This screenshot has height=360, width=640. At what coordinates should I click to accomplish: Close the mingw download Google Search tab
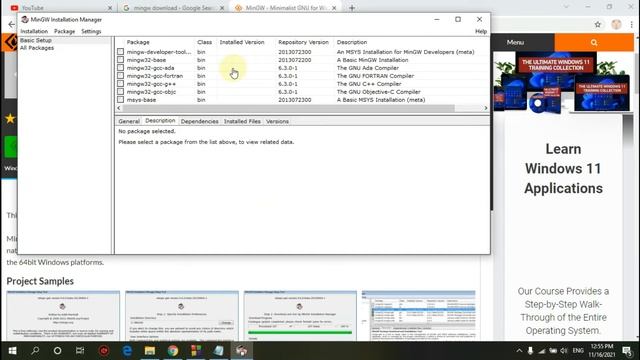pos(222,8)
